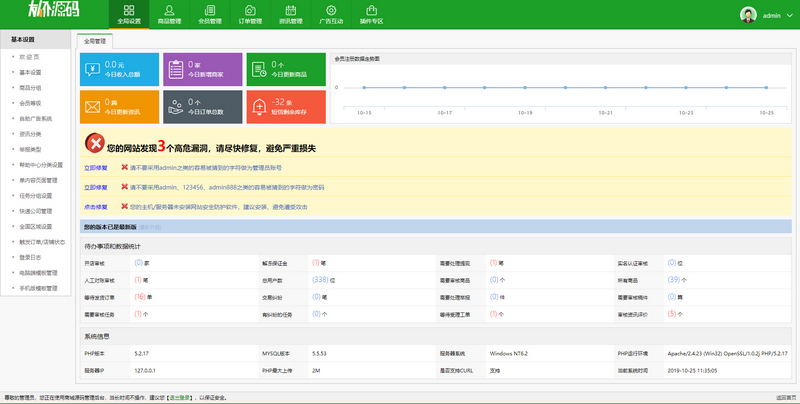Open the 全局设置 grid icon in the top bar
The height and width of the screenshot is (404, 800).
(129, 10)
